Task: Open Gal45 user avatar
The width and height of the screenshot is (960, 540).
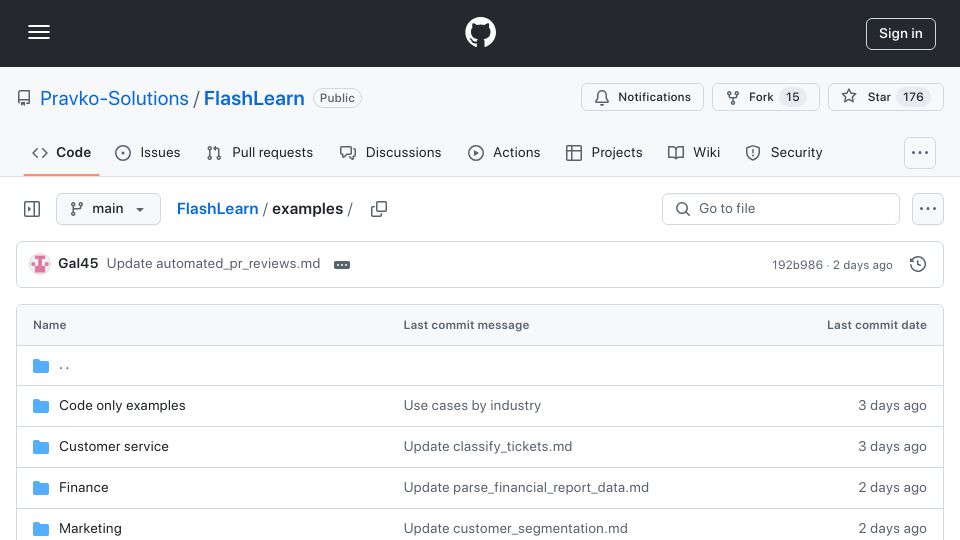Action: [40, 264]
